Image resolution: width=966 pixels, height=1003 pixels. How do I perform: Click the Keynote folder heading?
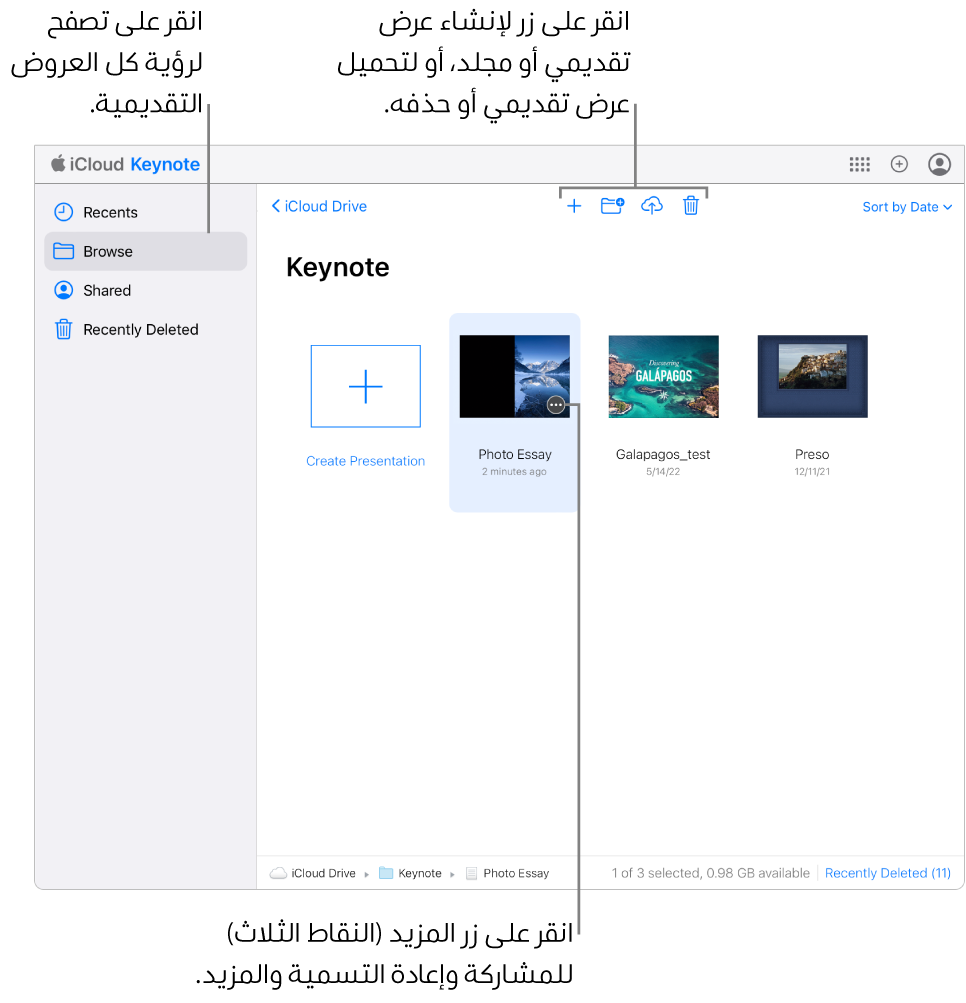pyautogui.click(x=338, y=267)
